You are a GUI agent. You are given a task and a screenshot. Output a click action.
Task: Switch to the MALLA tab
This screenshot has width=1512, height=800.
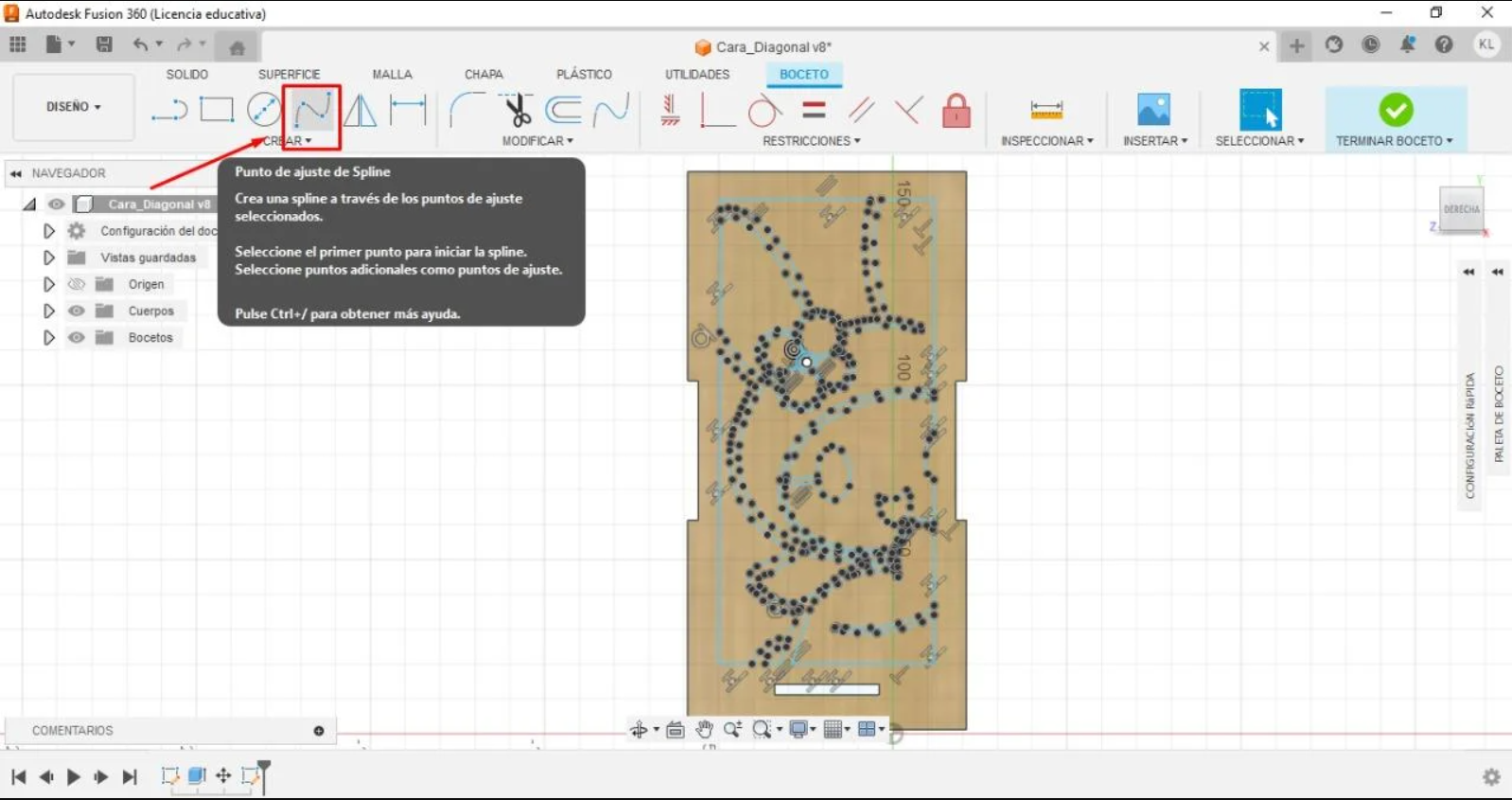393,74
